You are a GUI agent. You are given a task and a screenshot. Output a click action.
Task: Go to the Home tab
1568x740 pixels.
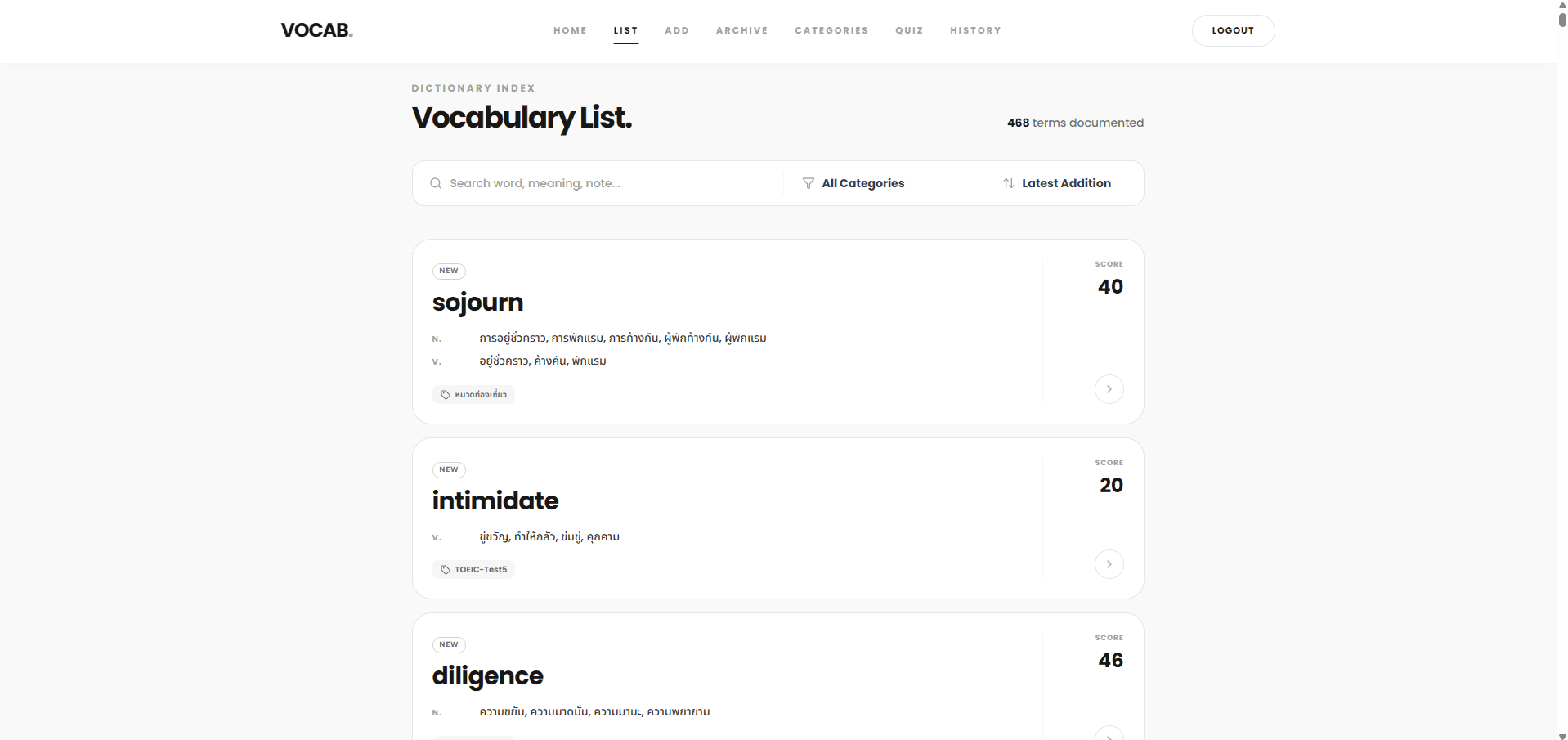pos(570,30)
